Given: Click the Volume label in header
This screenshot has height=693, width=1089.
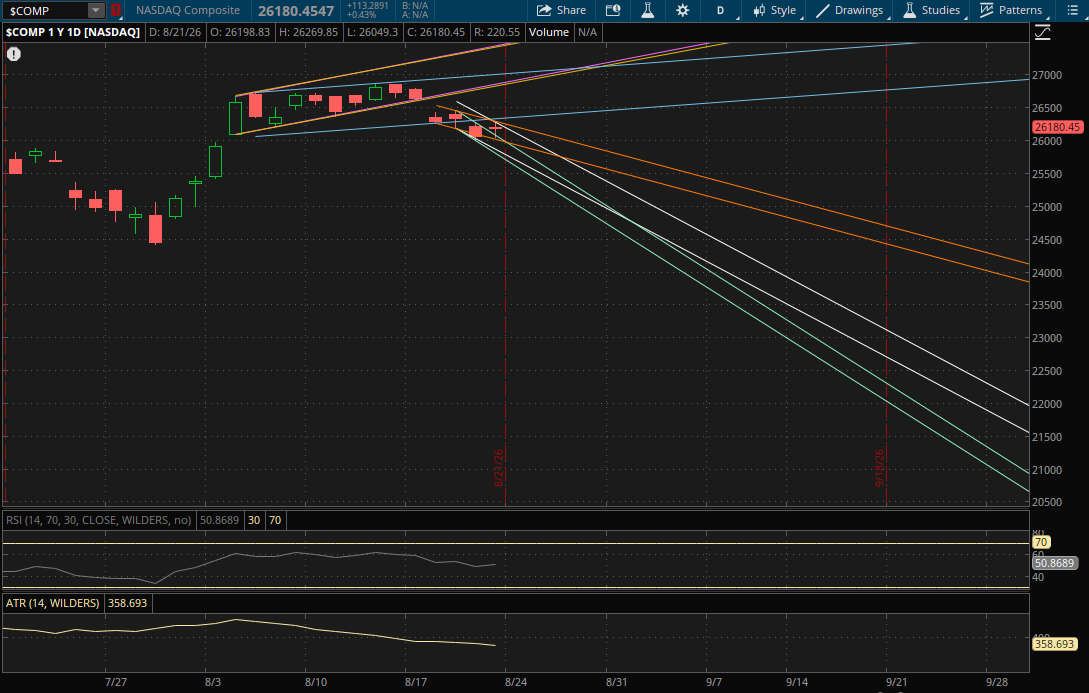Looking at the screenshot, I should (549, 32).
